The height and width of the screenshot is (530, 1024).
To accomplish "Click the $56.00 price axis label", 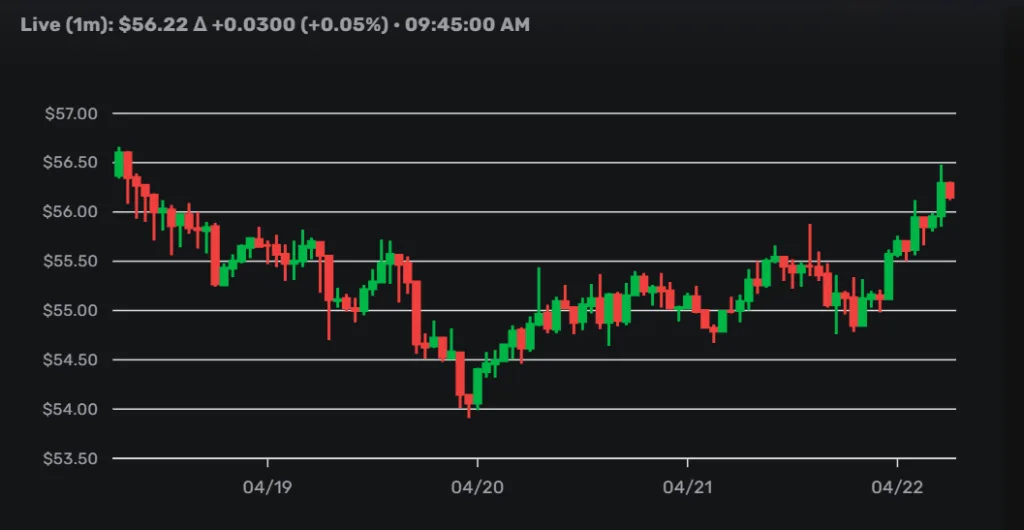I will point(71,212).
